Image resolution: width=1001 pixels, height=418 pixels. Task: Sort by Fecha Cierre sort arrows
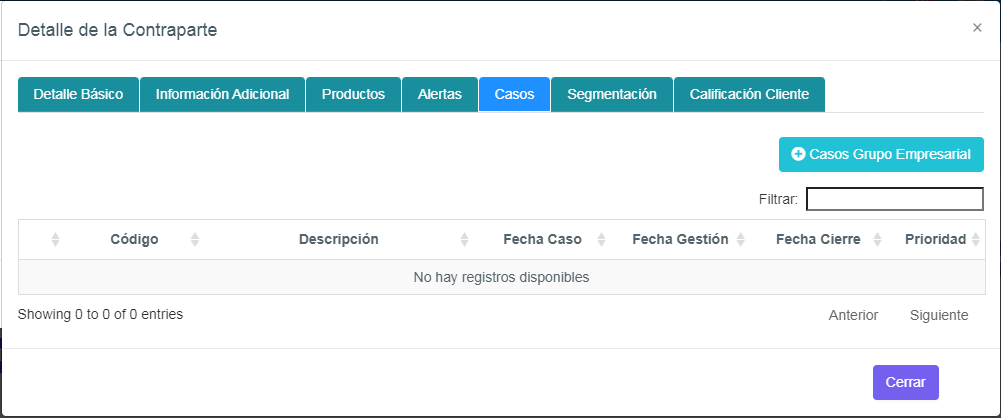(x=877, y=240)
